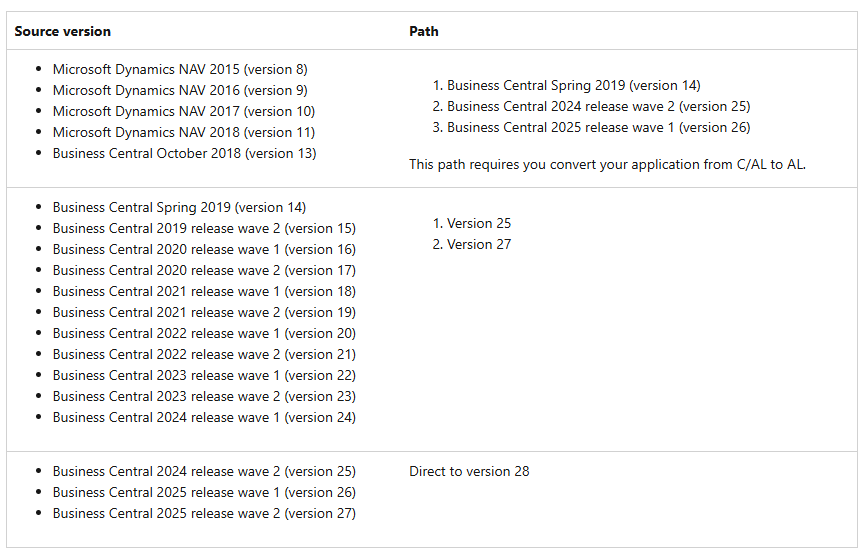Screen dimensions: 867x559
Task: Select Business Central 2022 release wave 2 (version 21)
Action: (204, 354)
